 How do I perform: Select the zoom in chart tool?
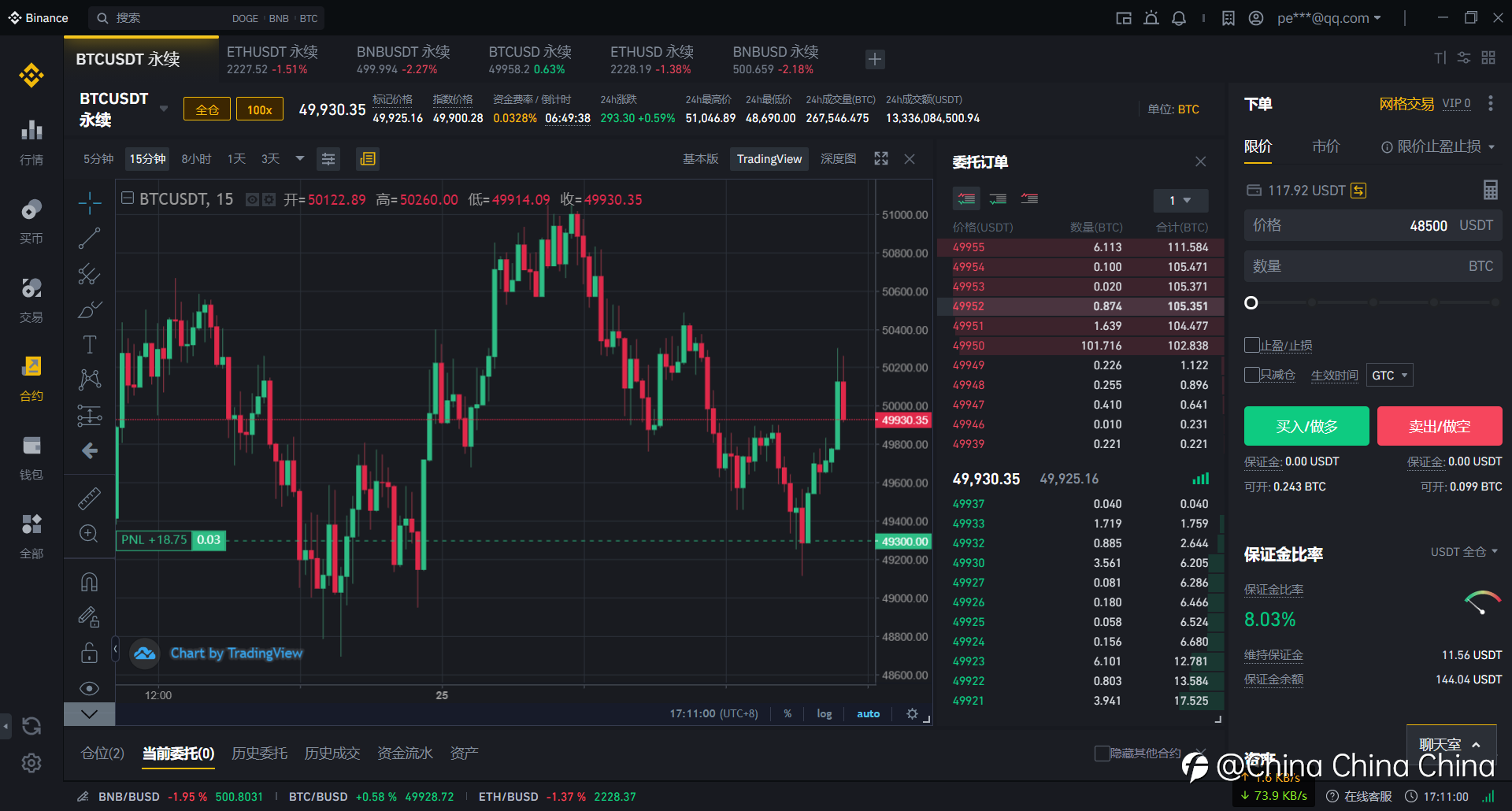[x=90, y=533]
